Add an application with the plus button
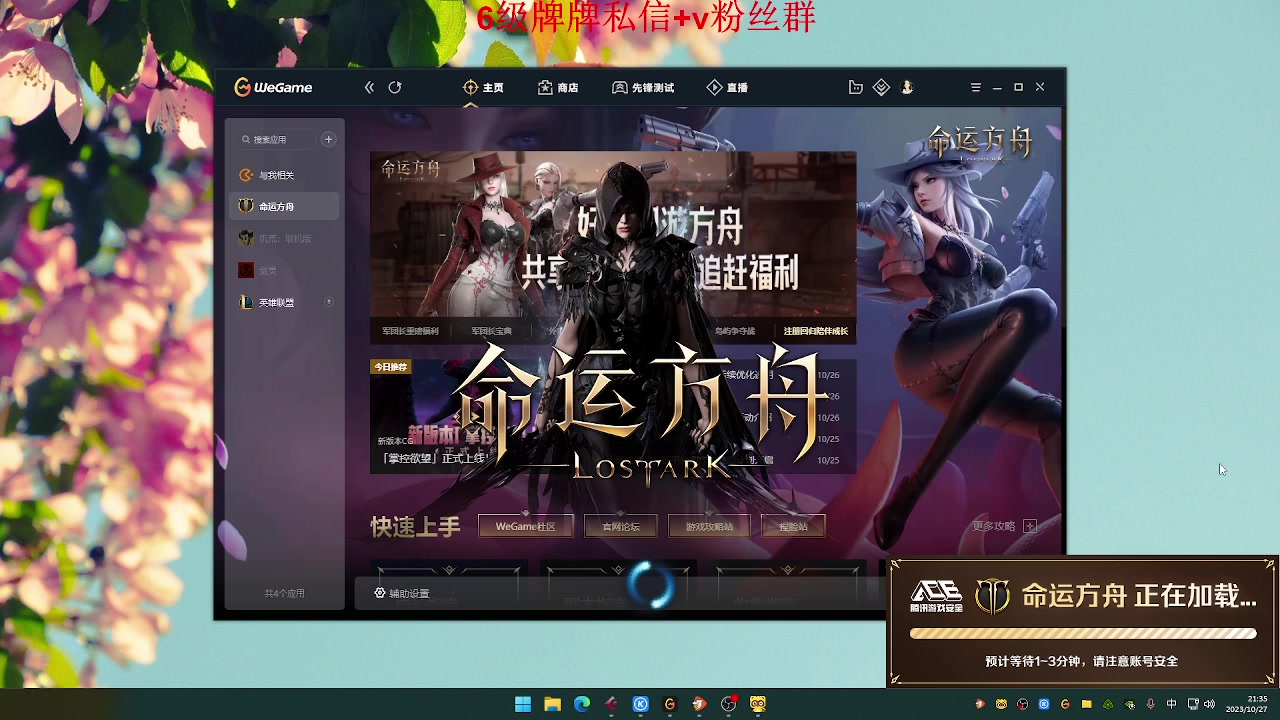 328,140
